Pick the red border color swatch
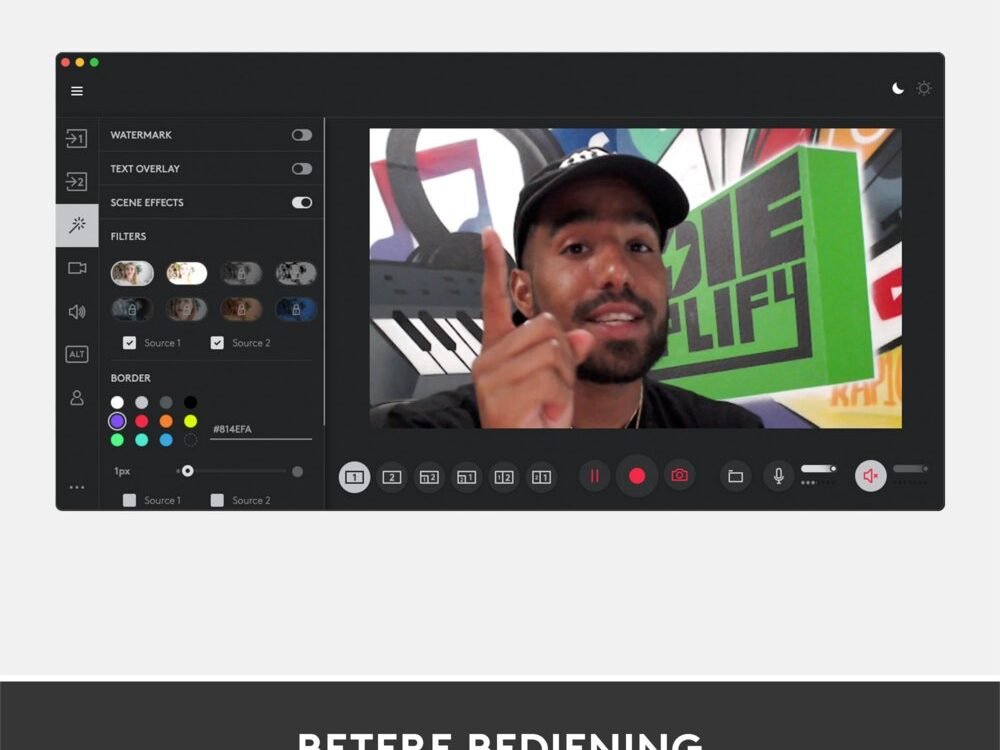Image resolution: width=1000 pixels, height=750 pixels. tap(142, 421)
